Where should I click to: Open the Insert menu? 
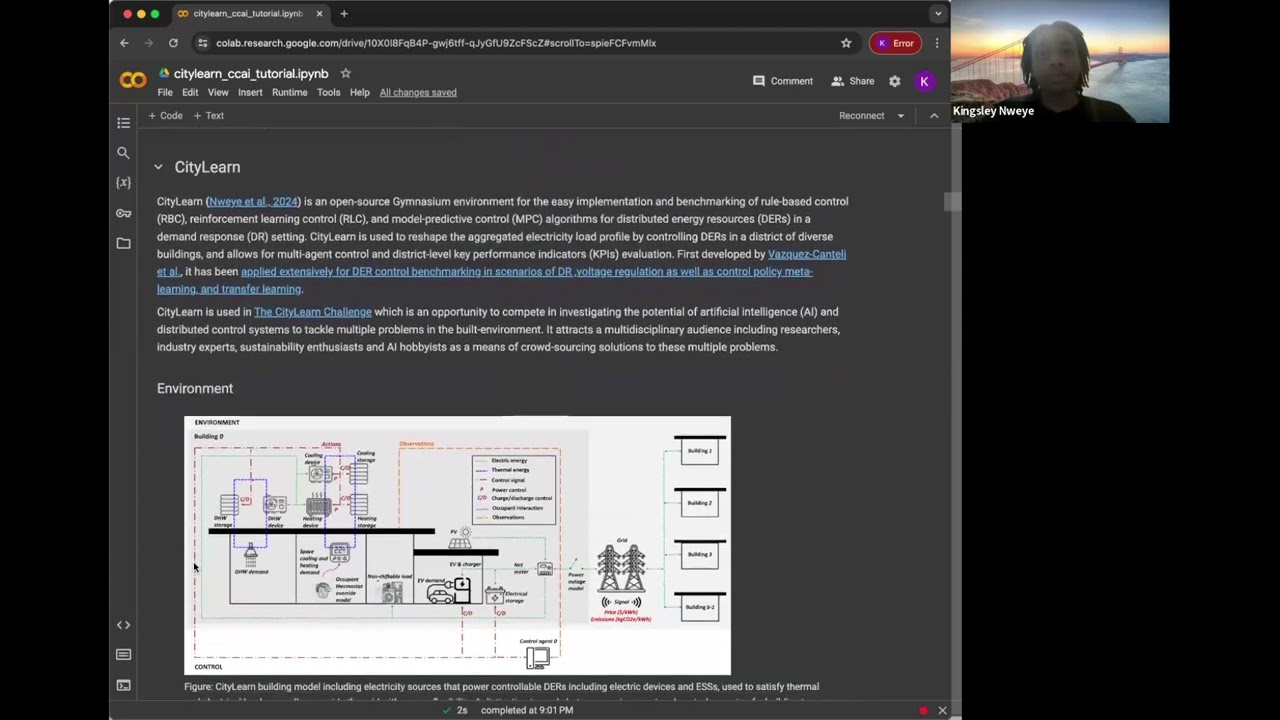point(250,93)
